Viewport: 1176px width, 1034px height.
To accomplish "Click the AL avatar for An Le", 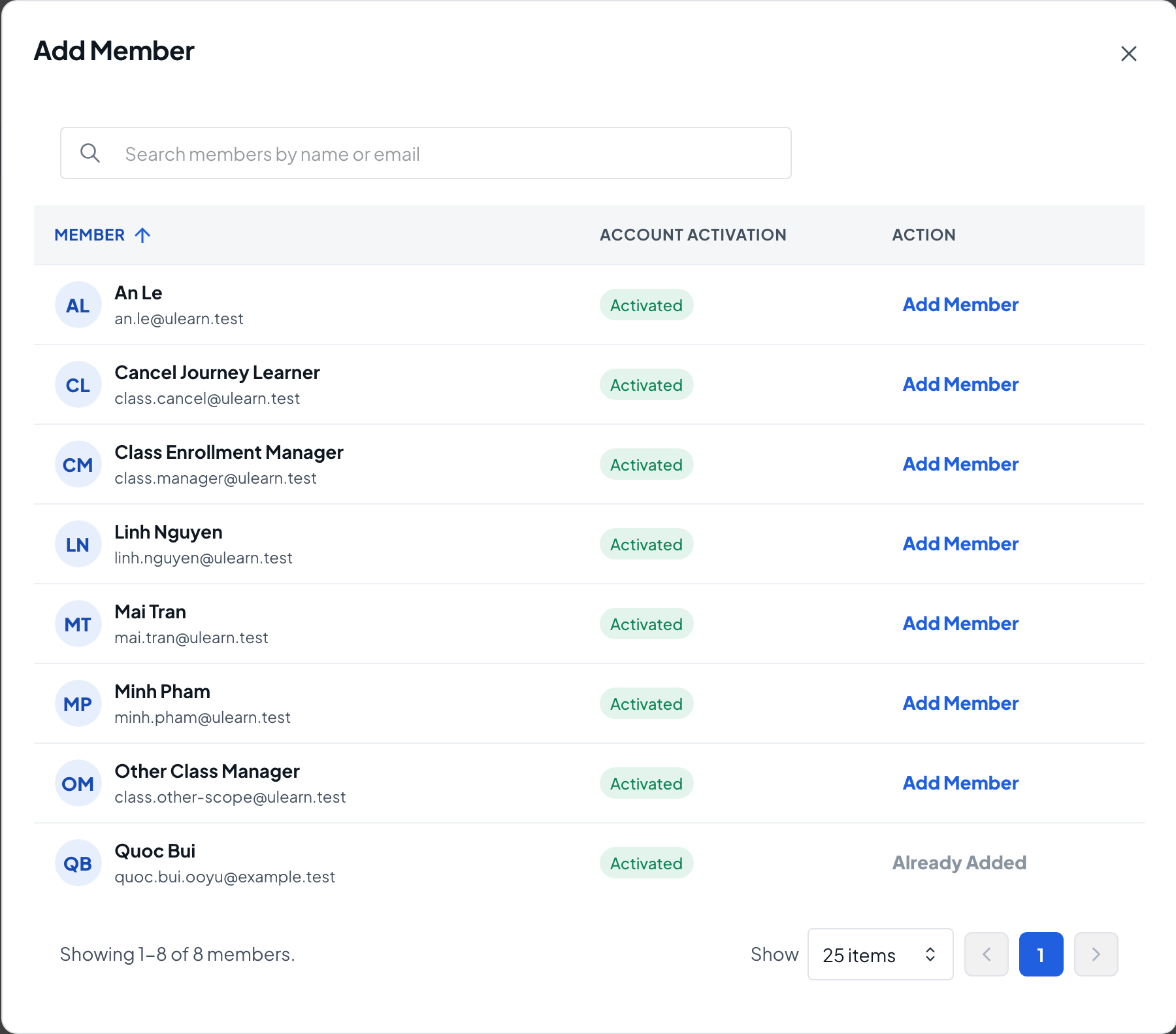I will tap(78, 305).
